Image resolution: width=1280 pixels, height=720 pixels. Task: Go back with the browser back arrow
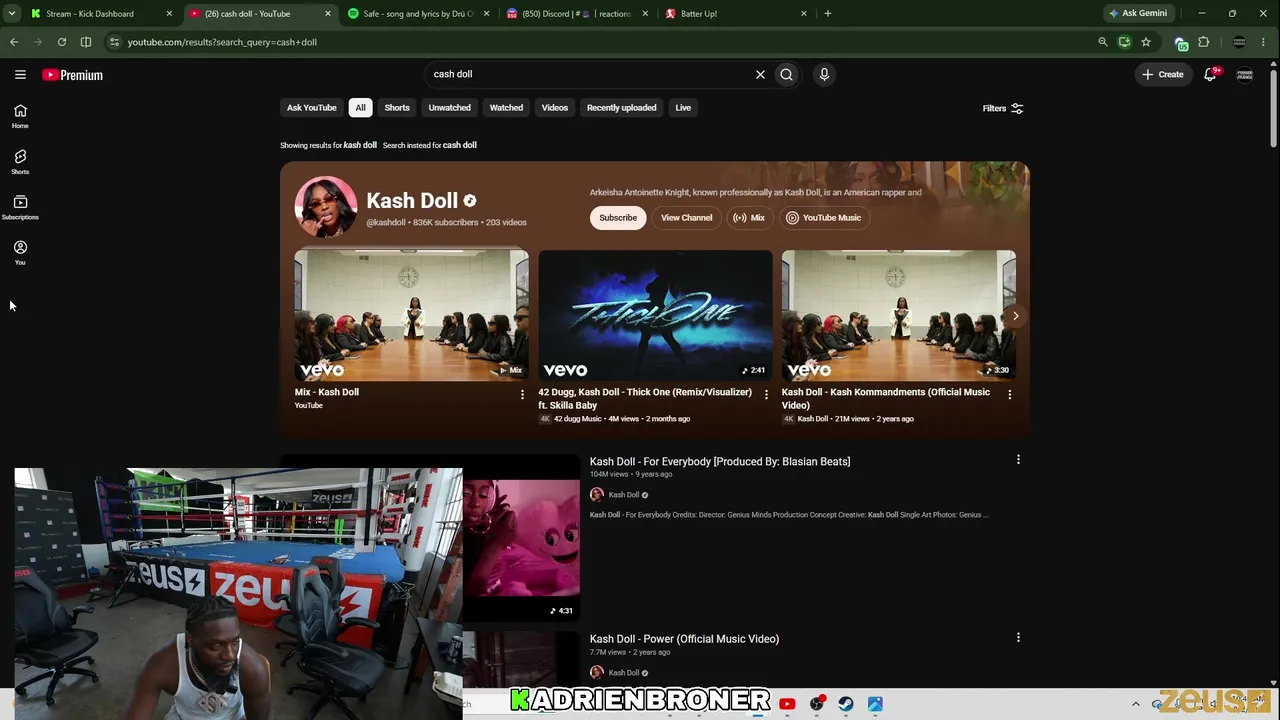[14, 42]
